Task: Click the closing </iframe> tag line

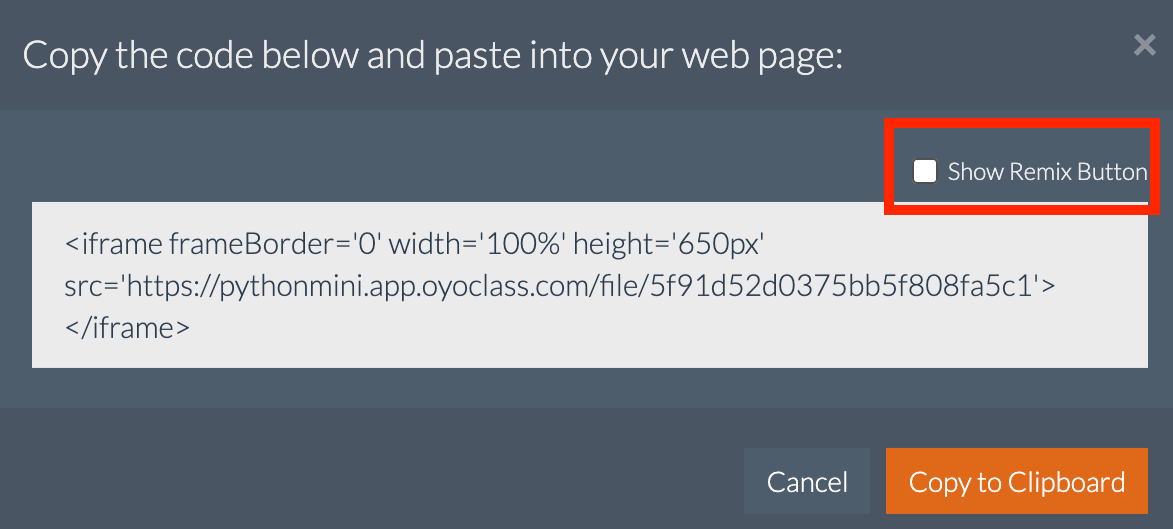Action: click(x=127, y=327)
